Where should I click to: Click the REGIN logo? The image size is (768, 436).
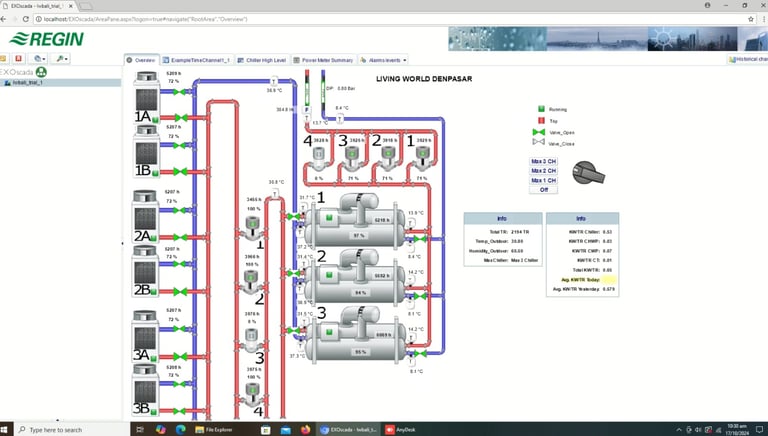coord(47,39)
